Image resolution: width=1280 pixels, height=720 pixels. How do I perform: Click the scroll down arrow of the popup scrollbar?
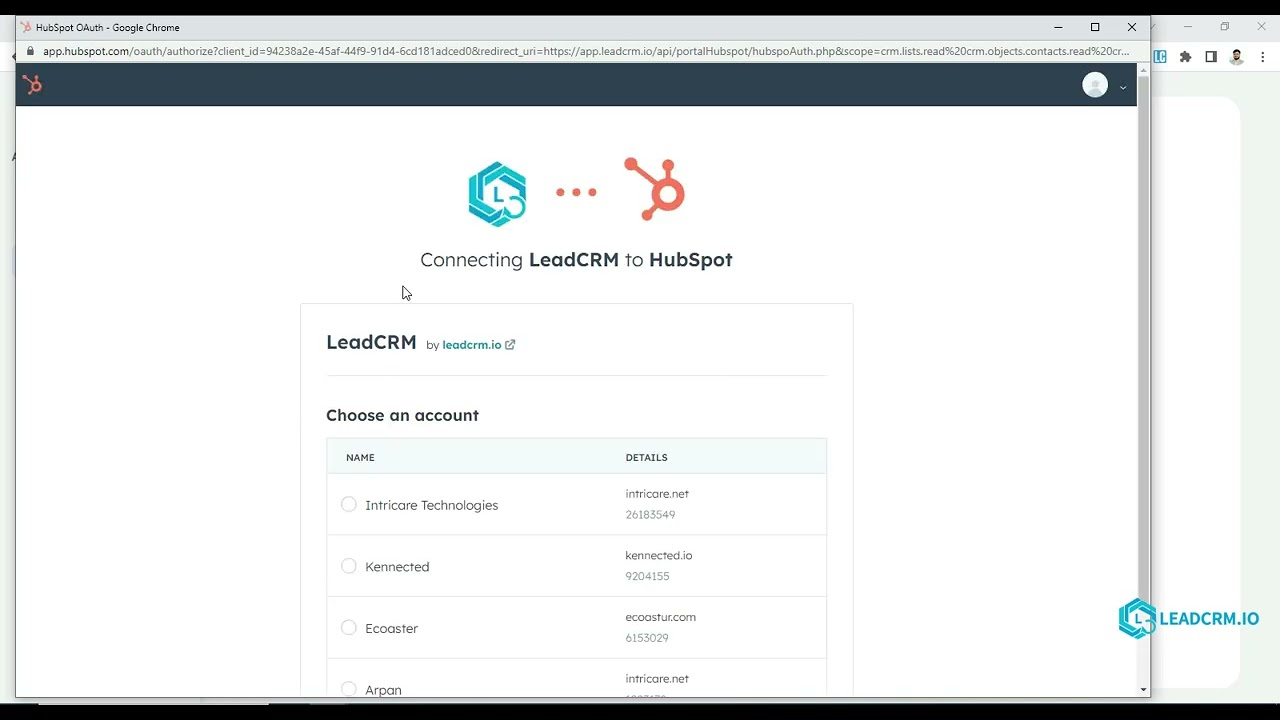click(x=1143, y=690)
